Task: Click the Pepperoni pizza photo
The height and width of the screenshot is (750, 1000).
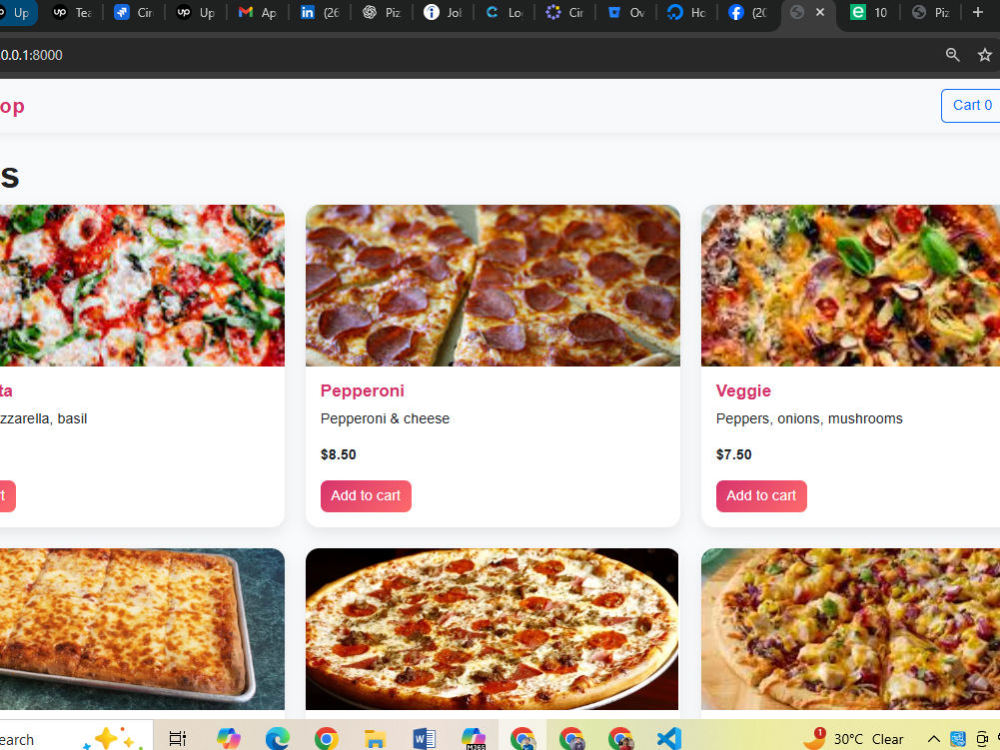Action: 492,285
